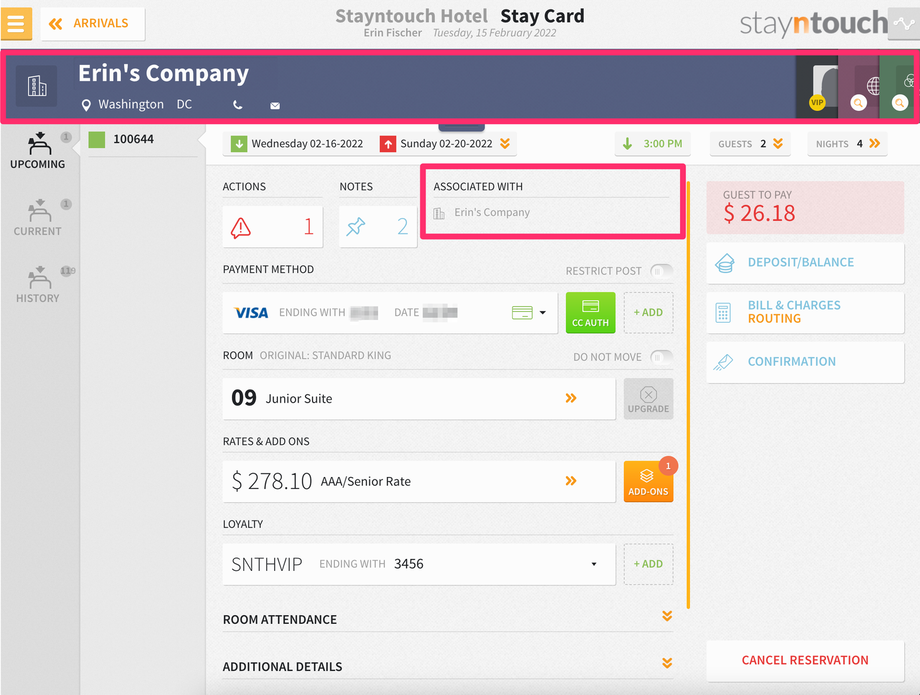920x695 pixels.
Task: Open the Actions alert tile
Action: click(x=272, y=226)
